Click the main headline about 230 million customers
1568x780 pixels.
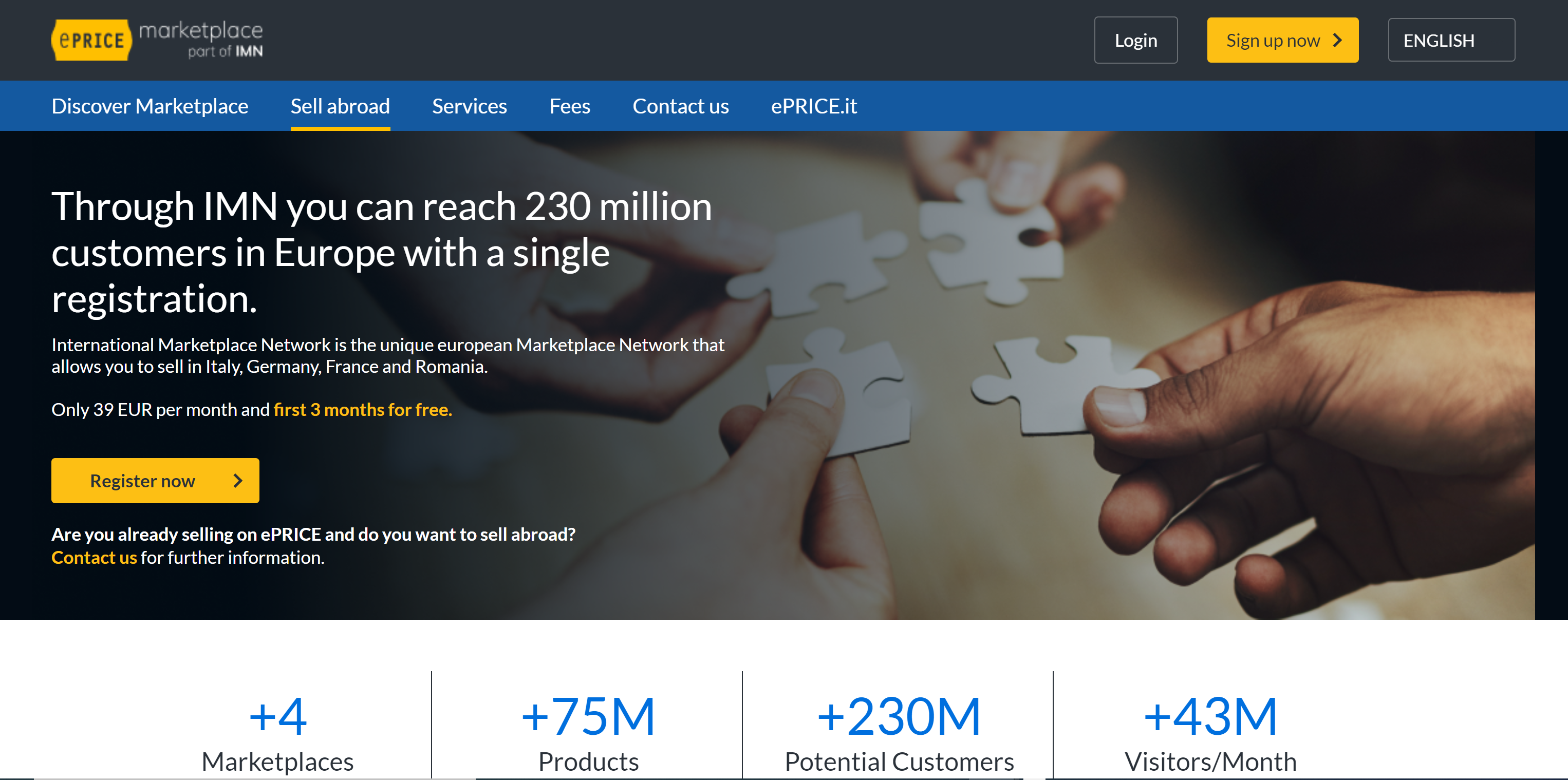[382, 253]
